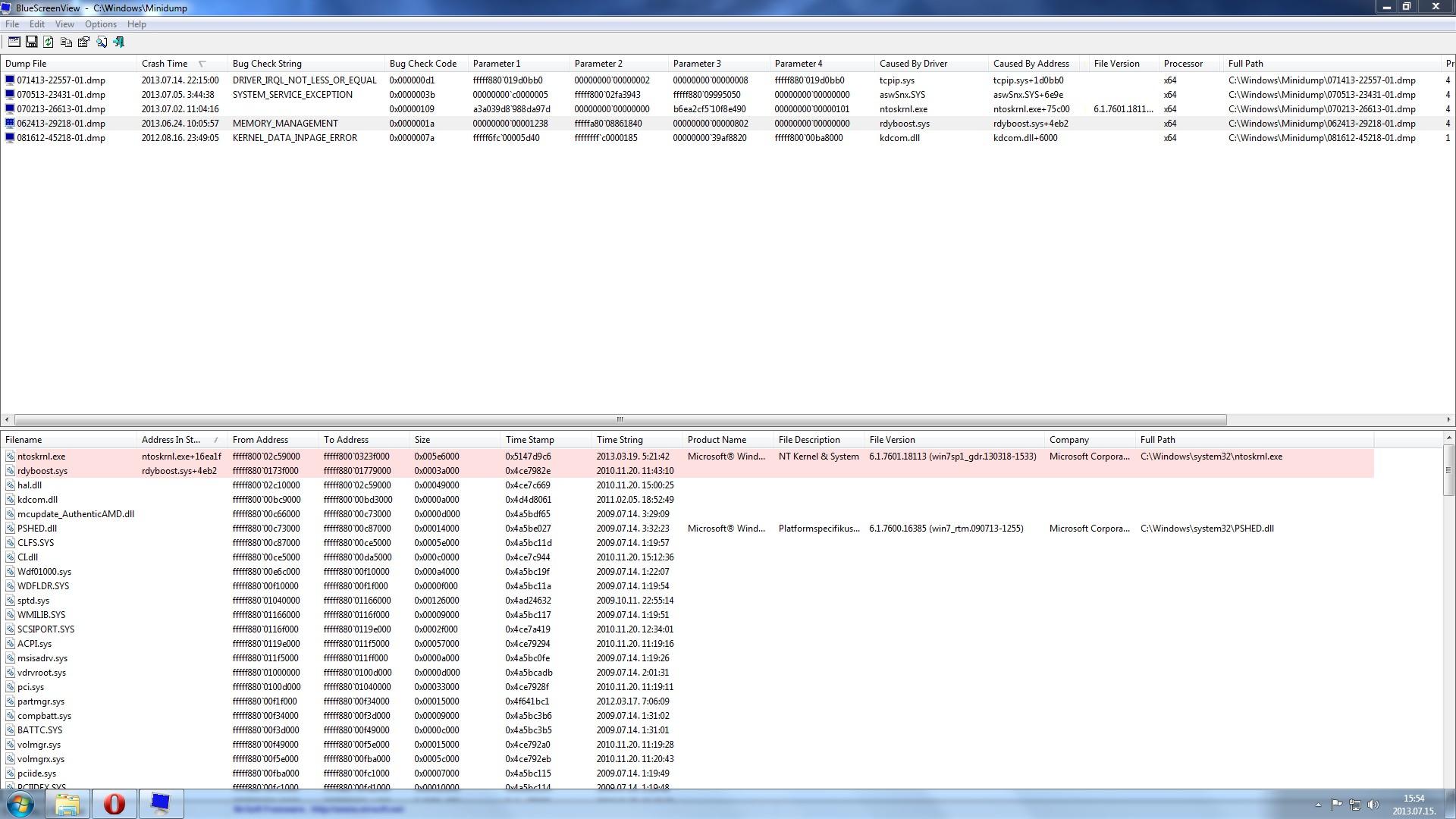Open the Edit menu
This screenshot has width=1456, height=819.
pyautogui.click(x=36, y=24)
